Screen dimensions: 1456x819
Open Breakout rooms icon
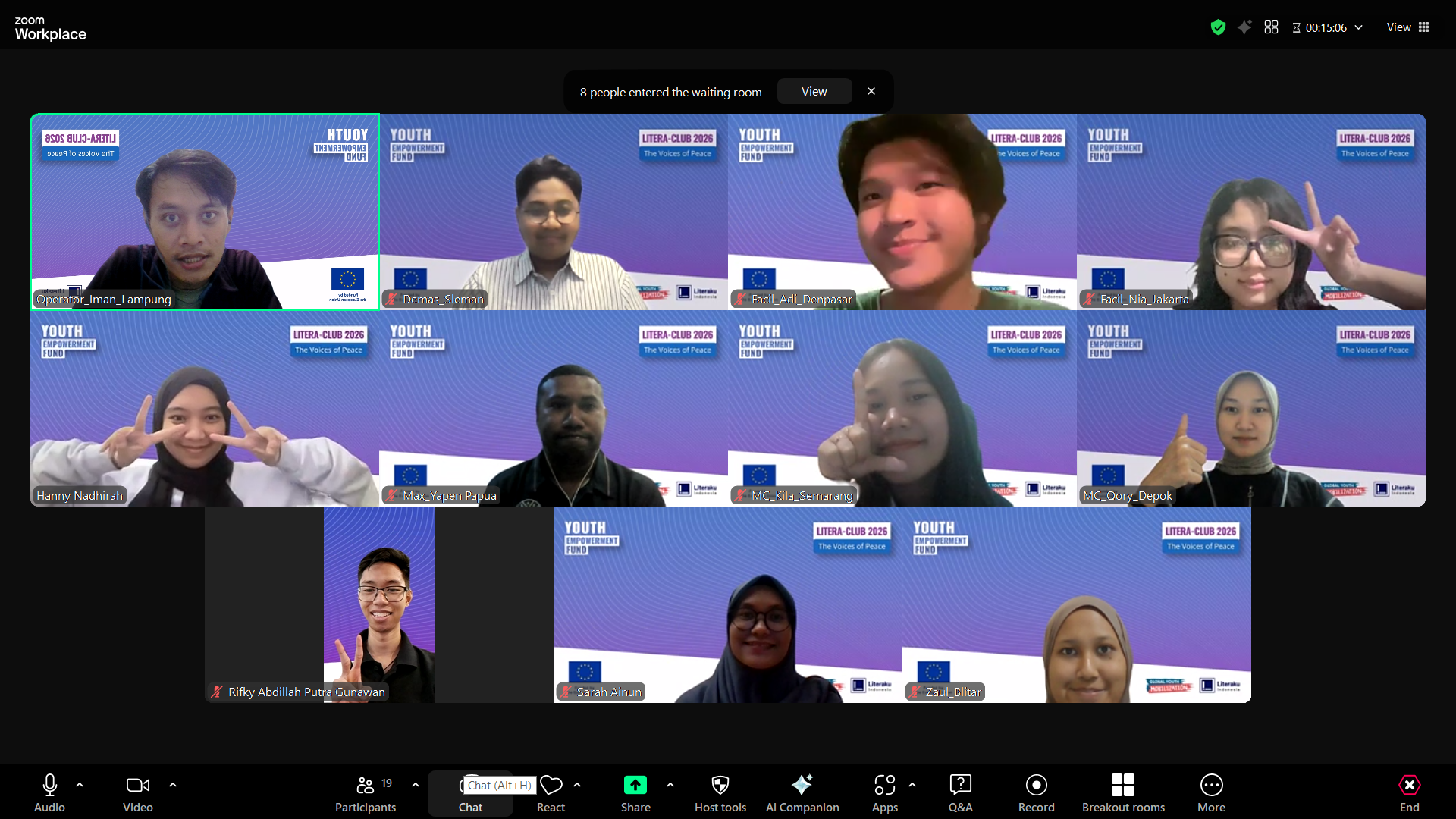1123,785
